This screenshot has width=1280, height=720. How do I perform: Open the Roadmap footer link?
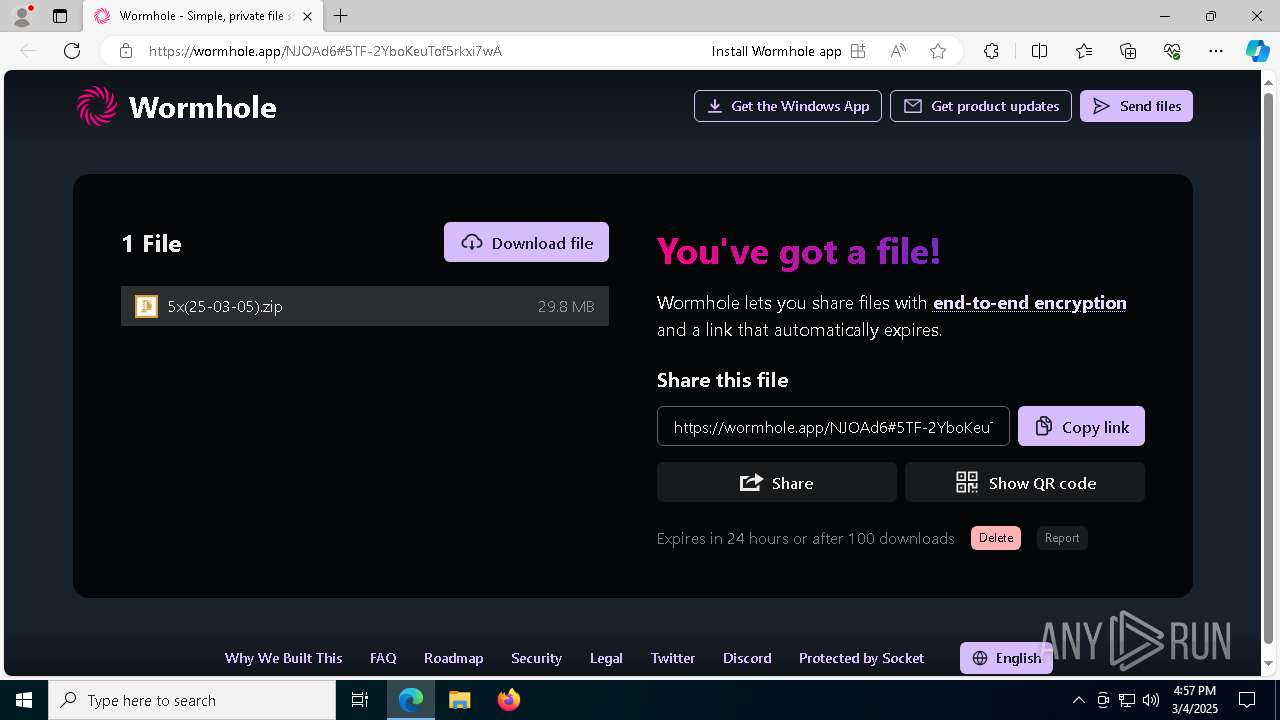(453, 658)
